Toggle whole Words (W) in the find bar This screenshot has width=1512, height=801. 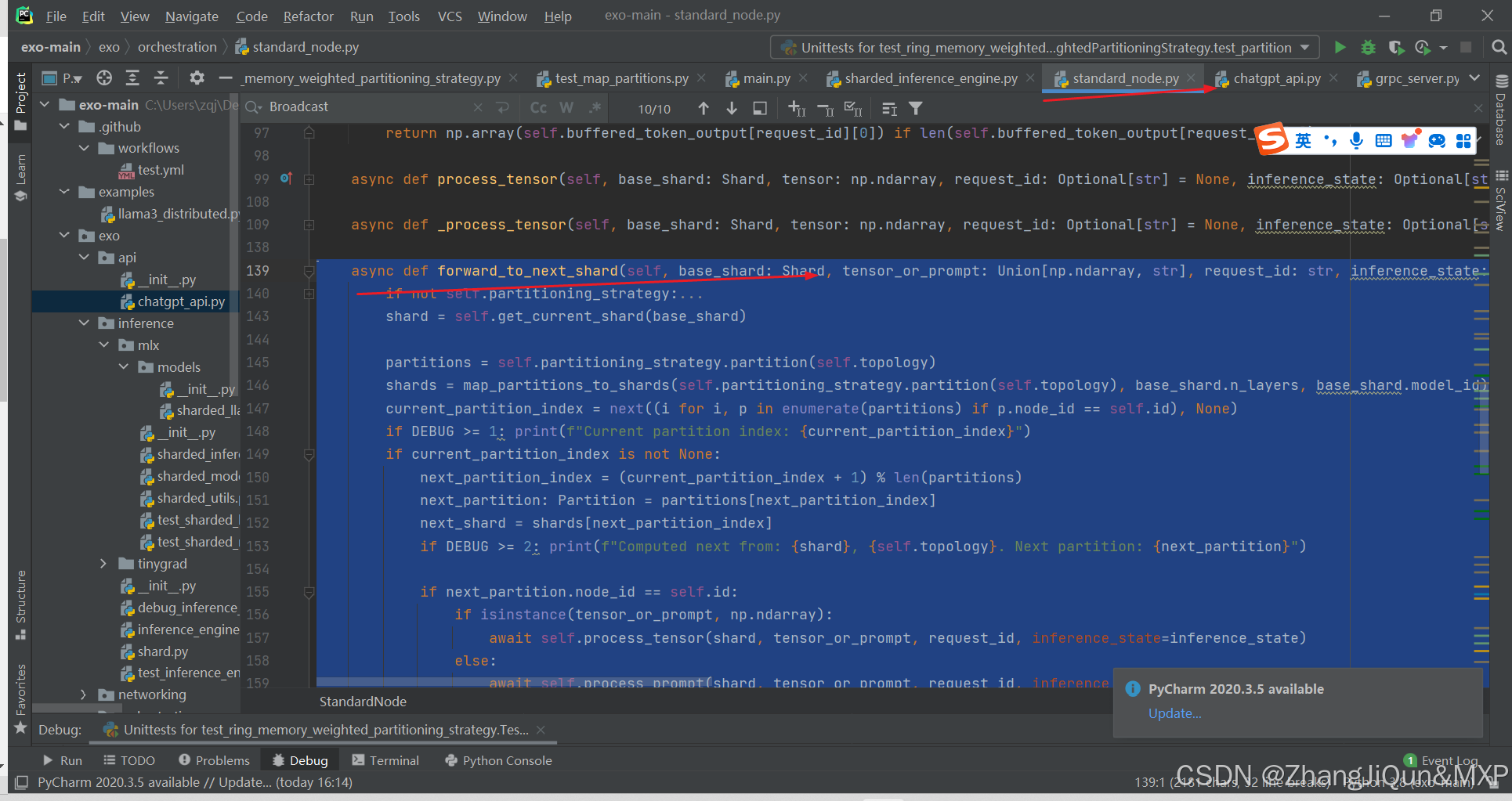coord(566,108)
